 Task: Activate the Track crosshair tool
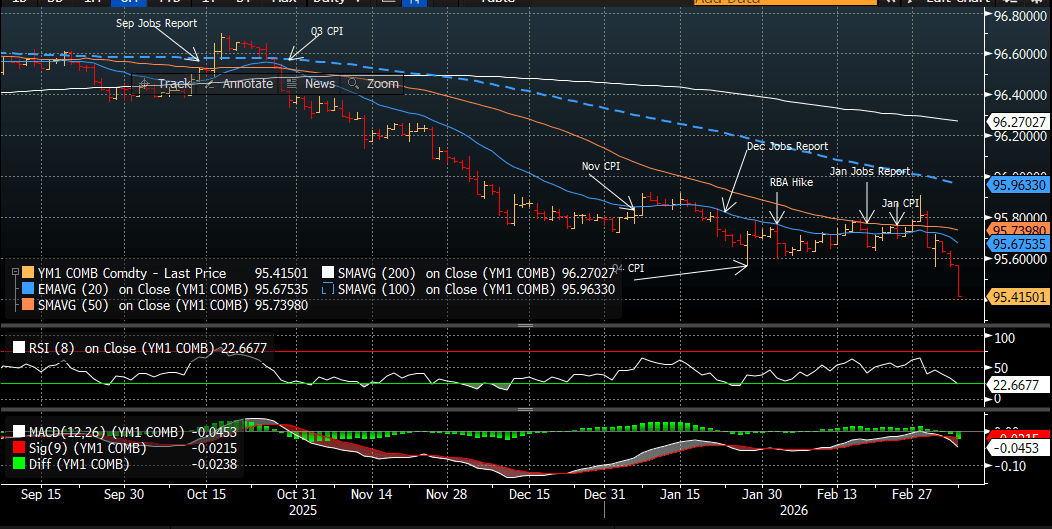click(x=165, y=84)
